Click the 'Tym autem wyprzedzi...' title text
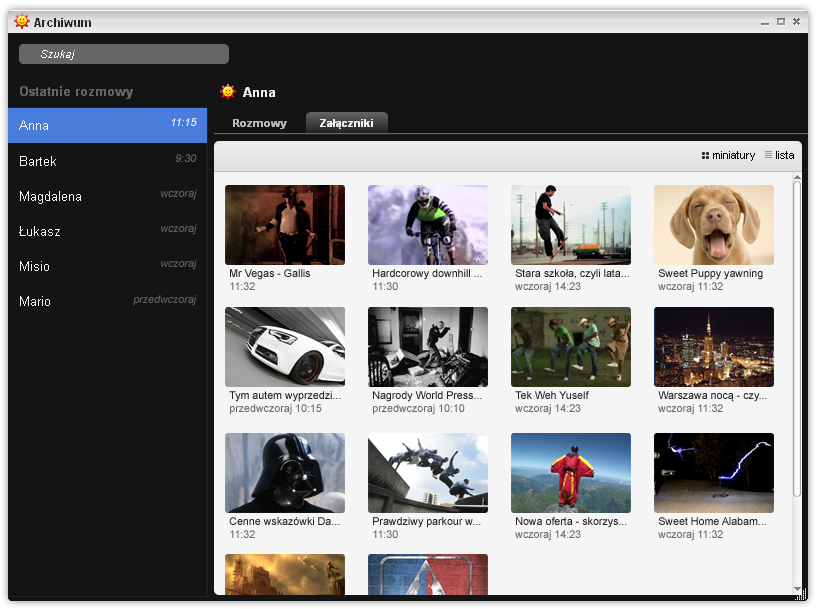Screen dimensions: 817x609 coord(285,395)
